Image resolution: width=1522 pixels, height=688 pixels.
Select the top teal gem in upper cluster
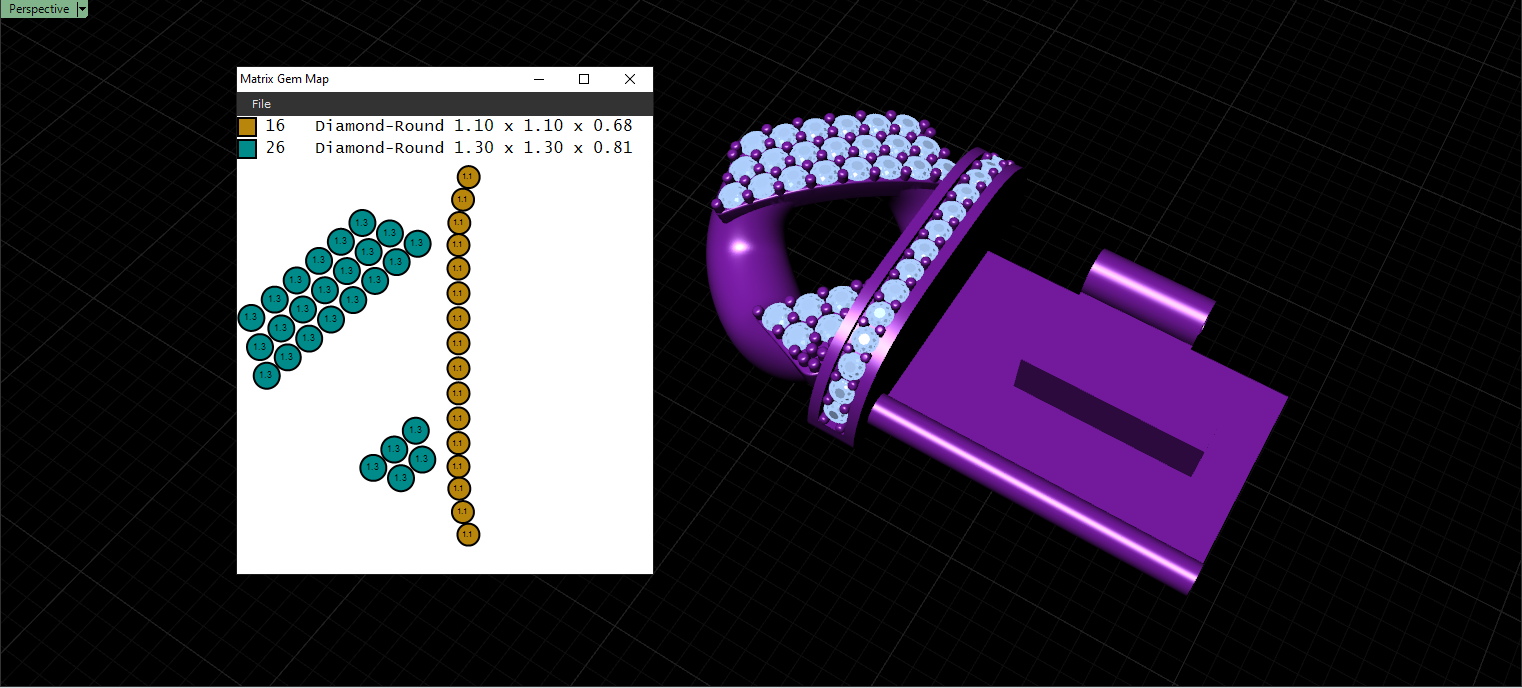click(362, 223)
